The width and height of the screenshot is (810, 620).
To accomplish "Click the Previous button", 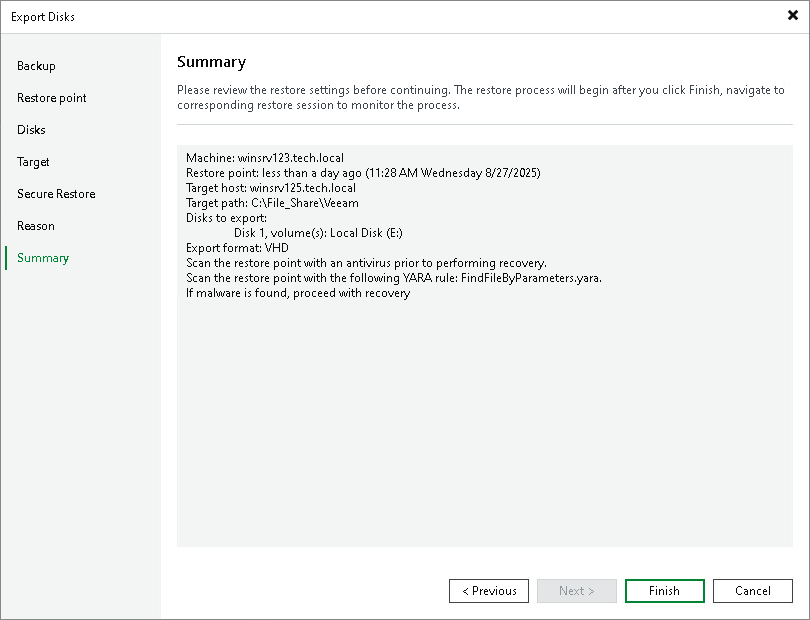I will coord(489,591).
